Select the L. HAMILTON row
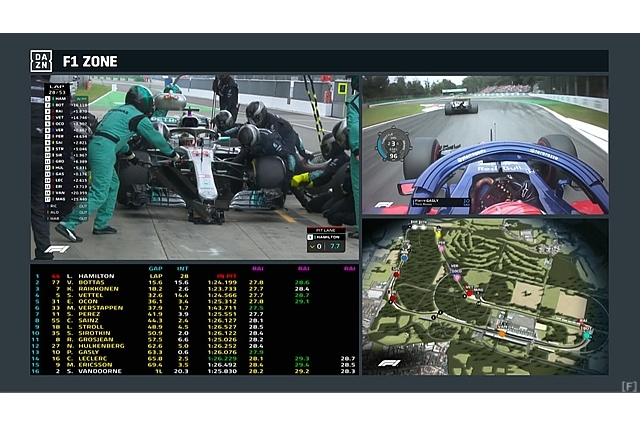 194,276
